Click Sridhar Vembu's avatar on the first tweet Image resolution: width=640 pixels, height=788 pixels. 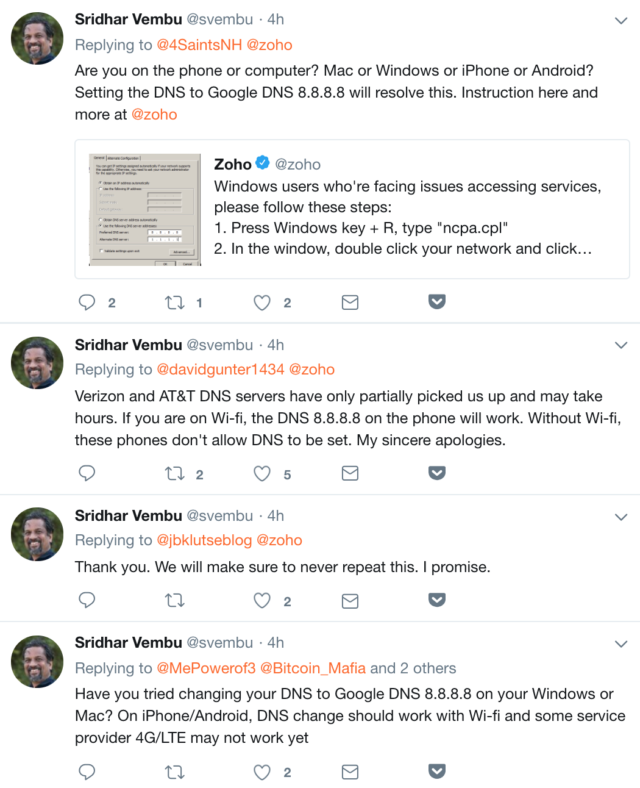(x=37, y=39)
